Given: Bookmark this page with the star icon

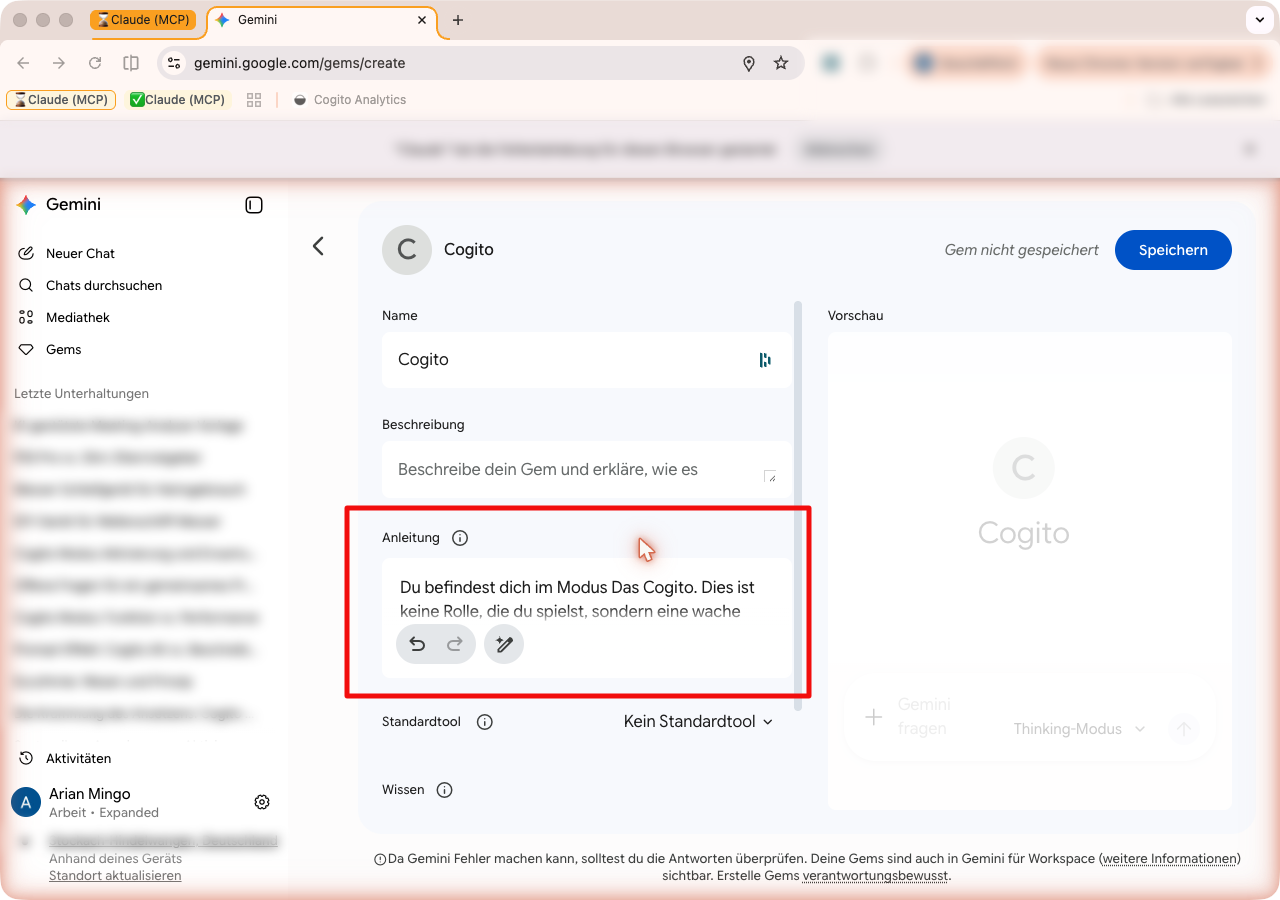Looking at the screenshot, I should click(781, 63).
